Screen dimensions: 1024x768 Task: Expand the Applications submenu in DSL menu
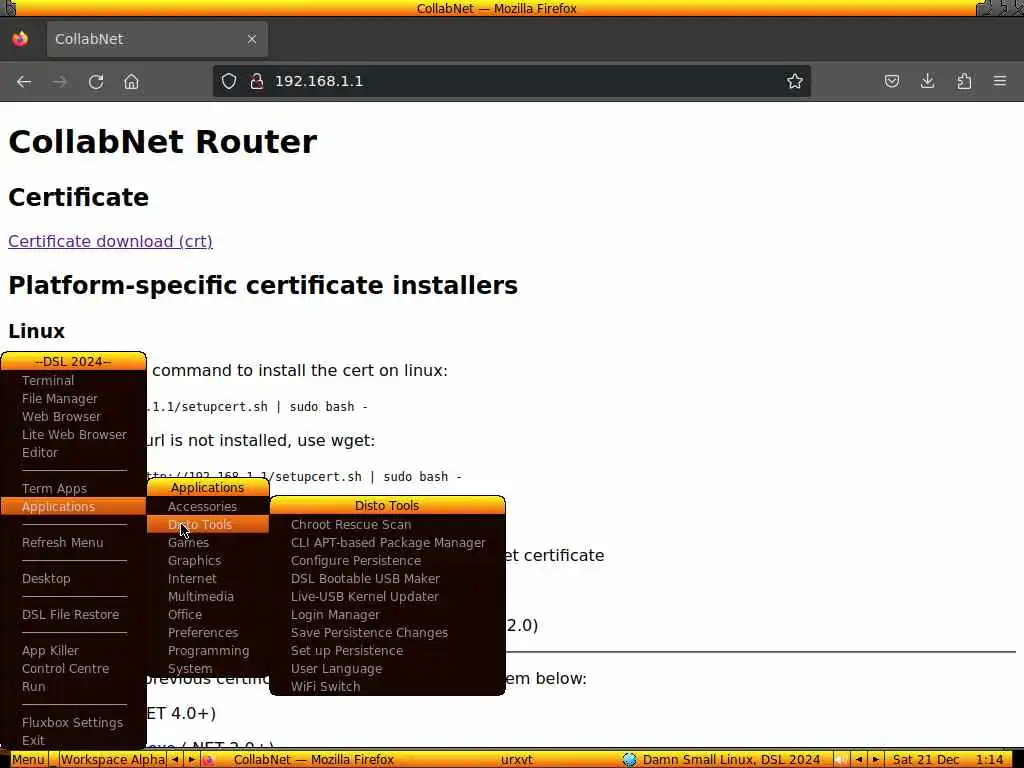73,506
